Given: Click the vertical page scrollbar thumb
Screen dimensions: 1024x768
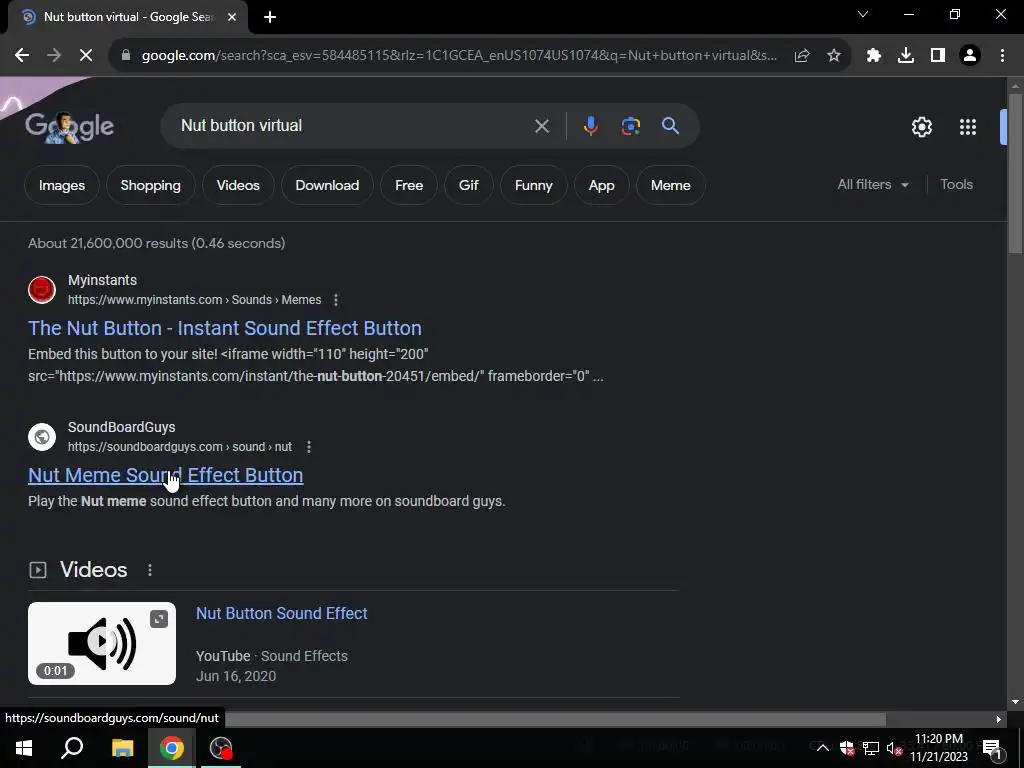Looking at the screenshot, I should [1015, 172].
